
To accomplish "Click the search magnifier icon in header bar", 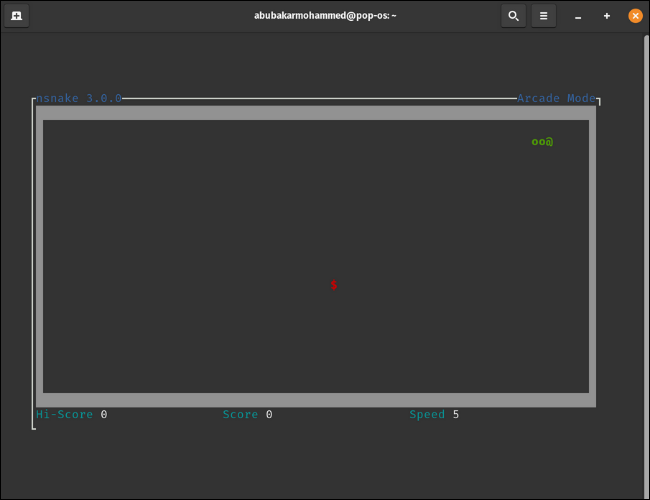I will pos(513,16).
